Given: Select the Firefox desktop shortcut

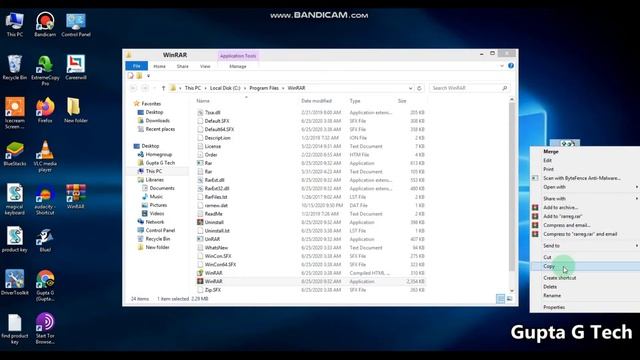Looking at the screenshot, I should coord(45,111).
